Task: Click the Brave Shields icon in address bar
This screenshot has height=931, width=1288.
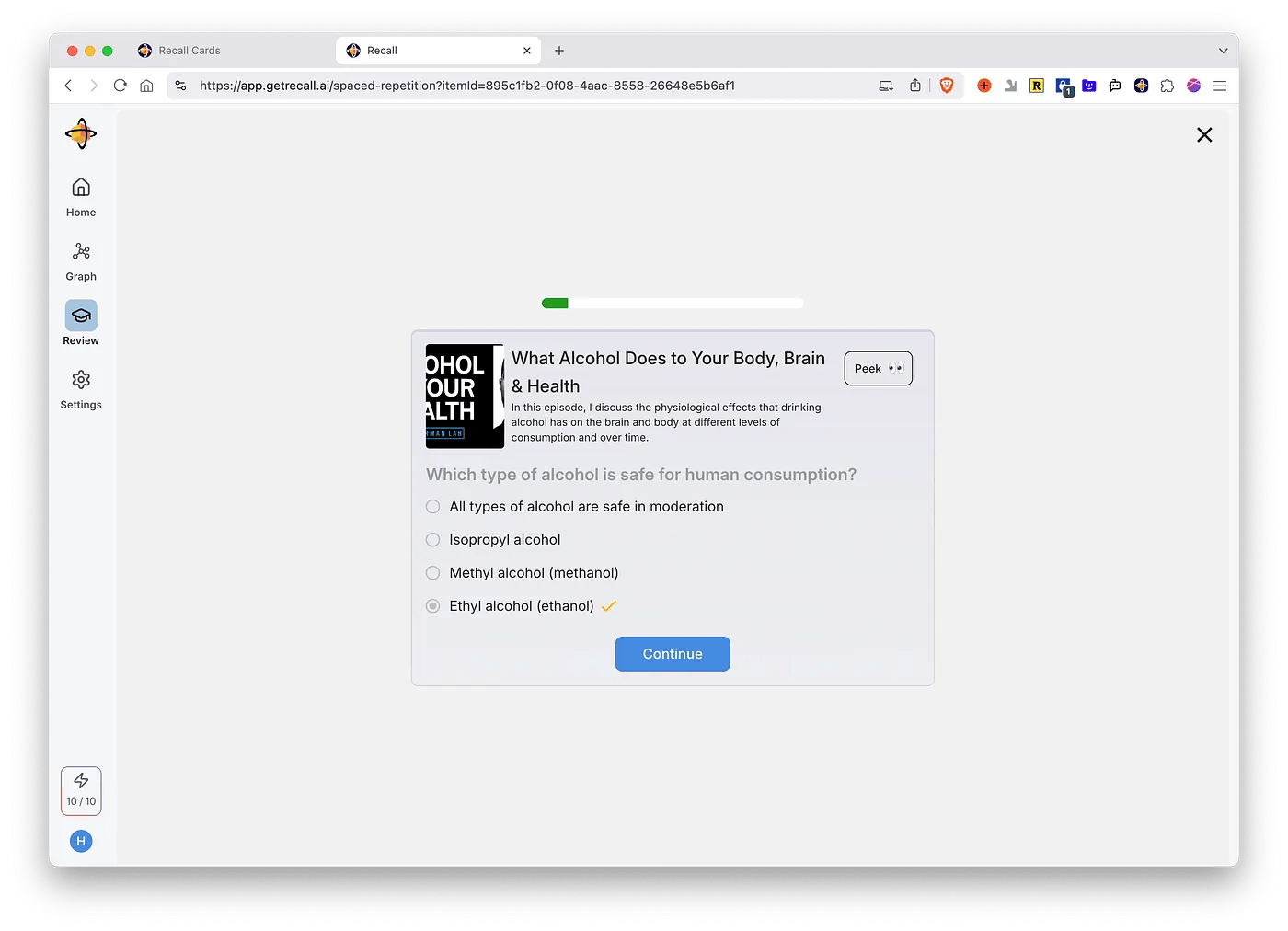Action: tap(947, 86)
